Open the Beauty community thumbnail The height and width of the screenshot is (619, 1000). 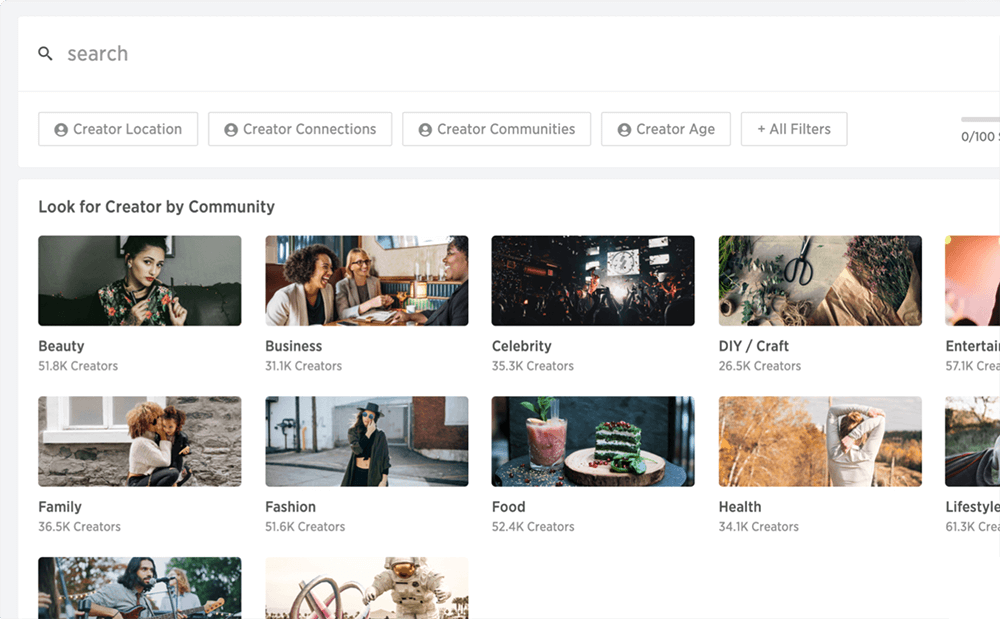[140, 280]
